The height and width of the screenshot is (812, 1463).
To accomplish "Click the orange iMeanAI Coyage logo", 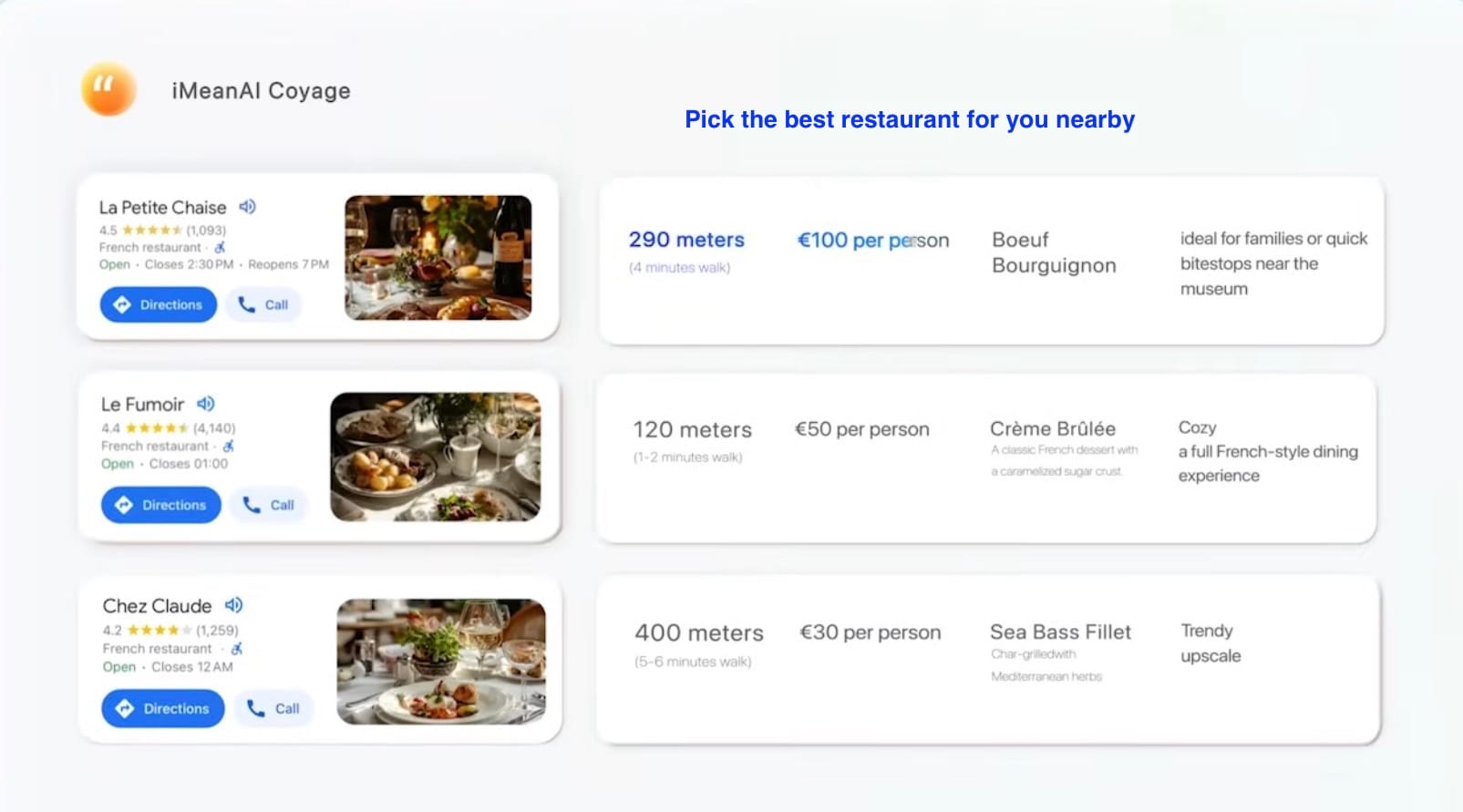I will click(108, 89).
